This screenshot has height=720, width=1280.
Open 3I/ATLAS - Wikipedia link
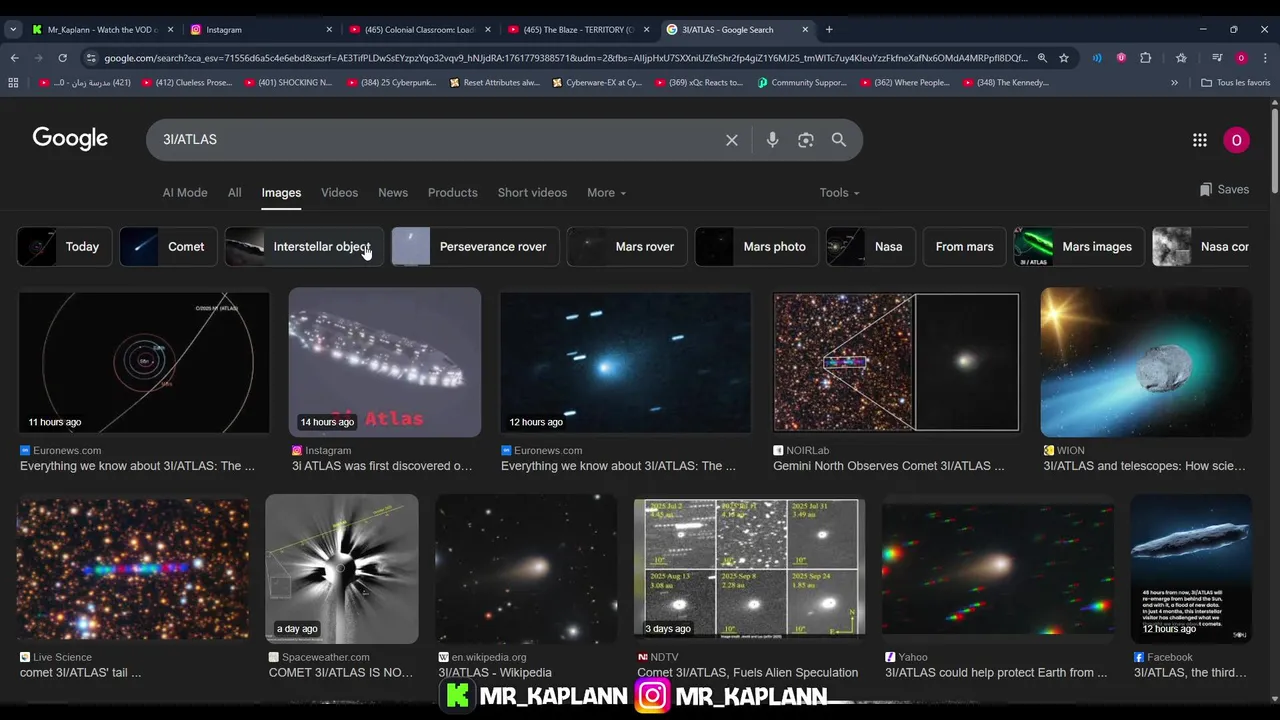coord(495,673)
